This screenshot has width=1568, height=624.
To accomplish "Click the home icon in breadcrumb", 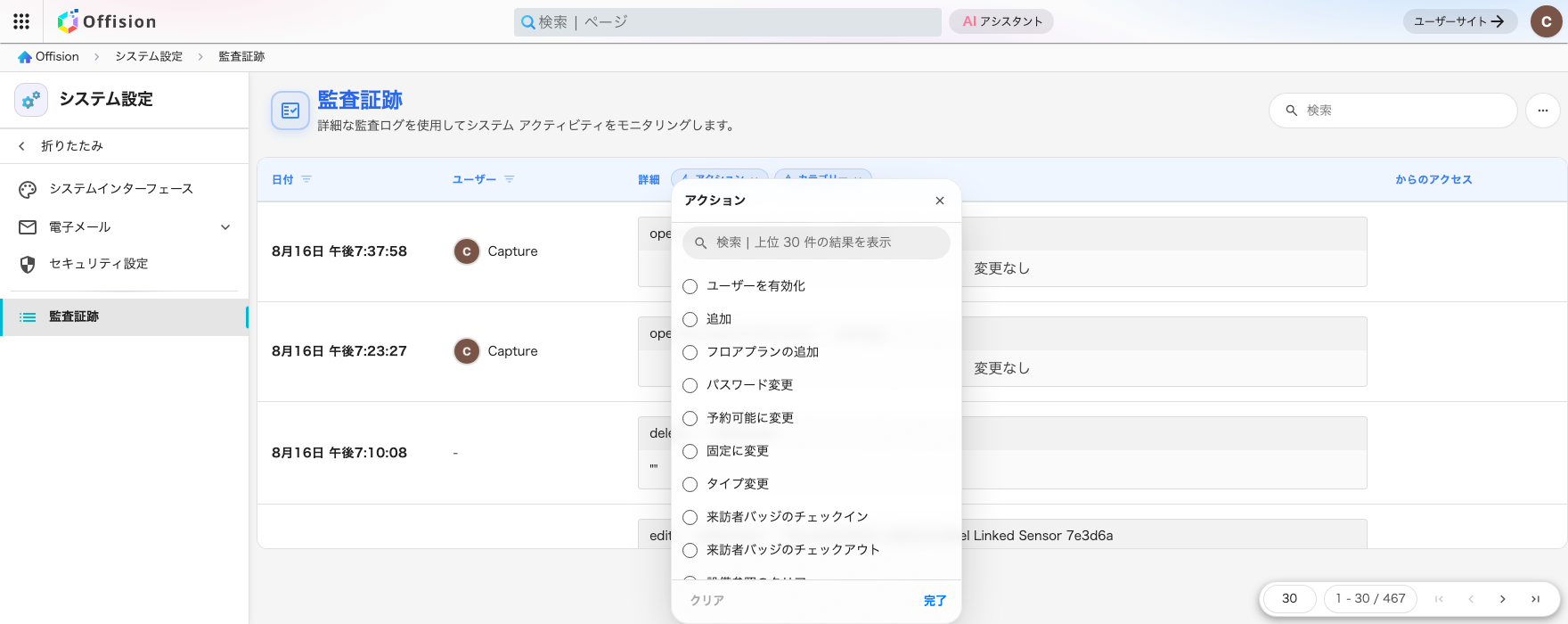I will pos(25,57).
